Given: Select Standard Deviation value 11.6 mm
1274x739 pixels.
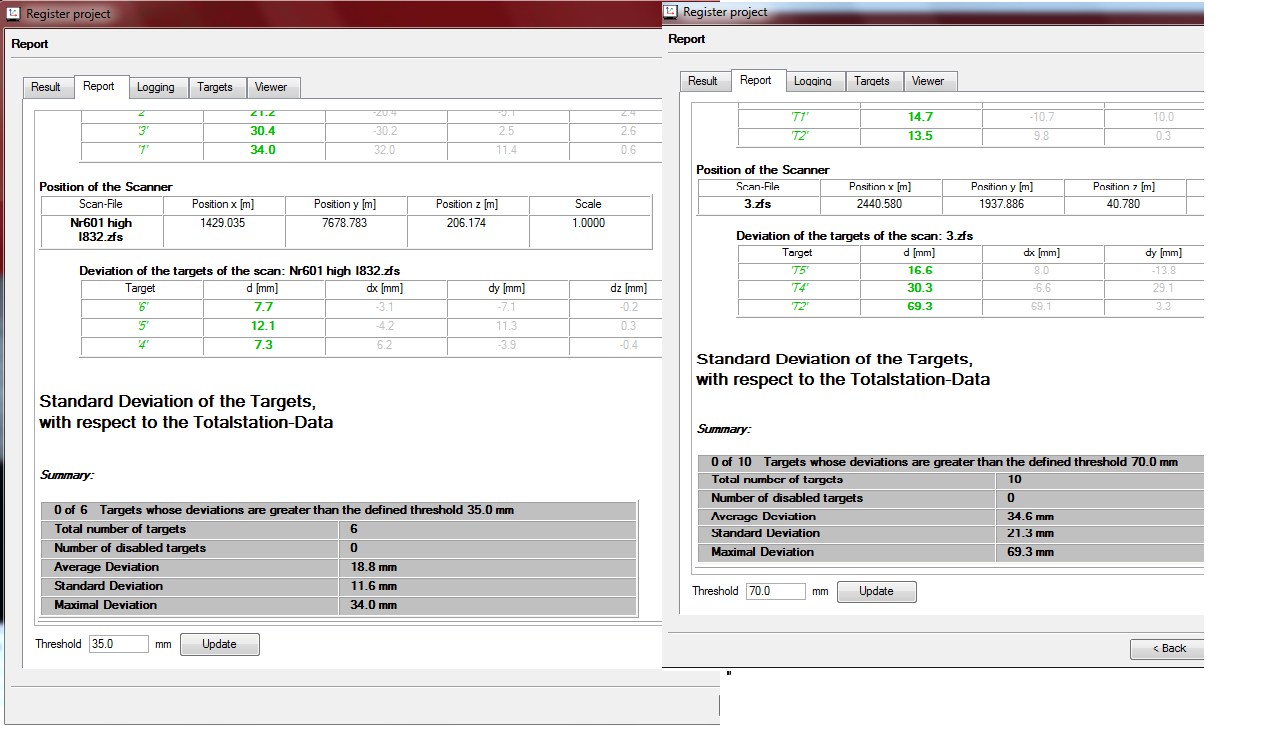Looking at the screenshot, I should click(373, 586).
